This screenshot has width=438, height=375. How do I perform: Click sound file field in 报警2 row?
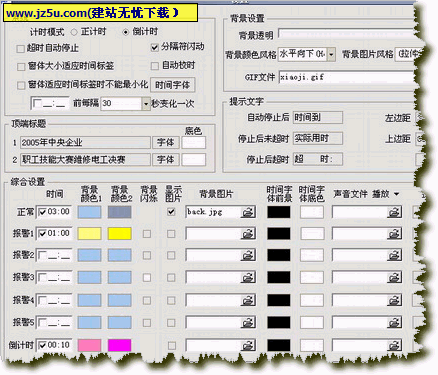click(360, 256)
